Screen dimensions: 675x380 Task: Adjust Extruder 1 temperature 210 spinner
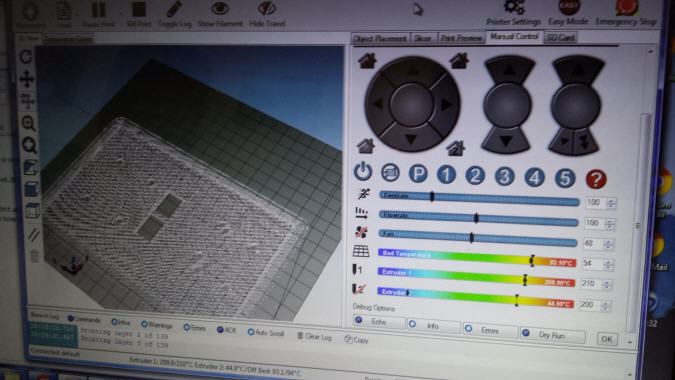click(x=607, y=284)
